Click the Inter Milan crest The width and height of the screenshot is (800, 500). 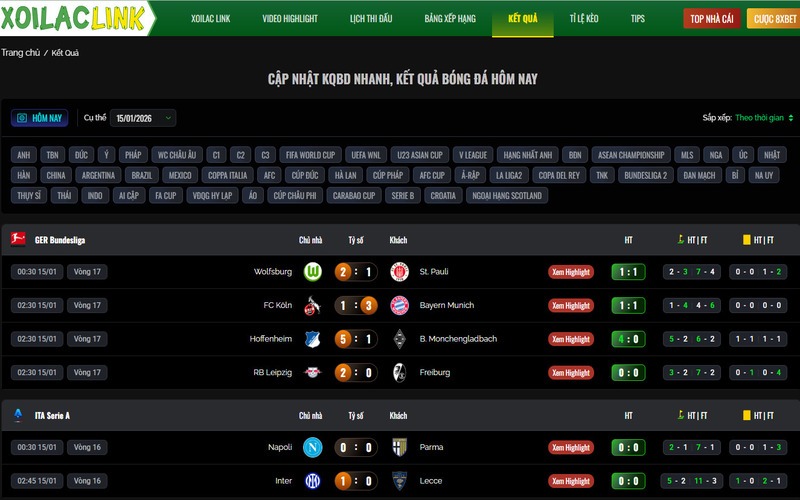pyautogui.click(x=313, y=481)
